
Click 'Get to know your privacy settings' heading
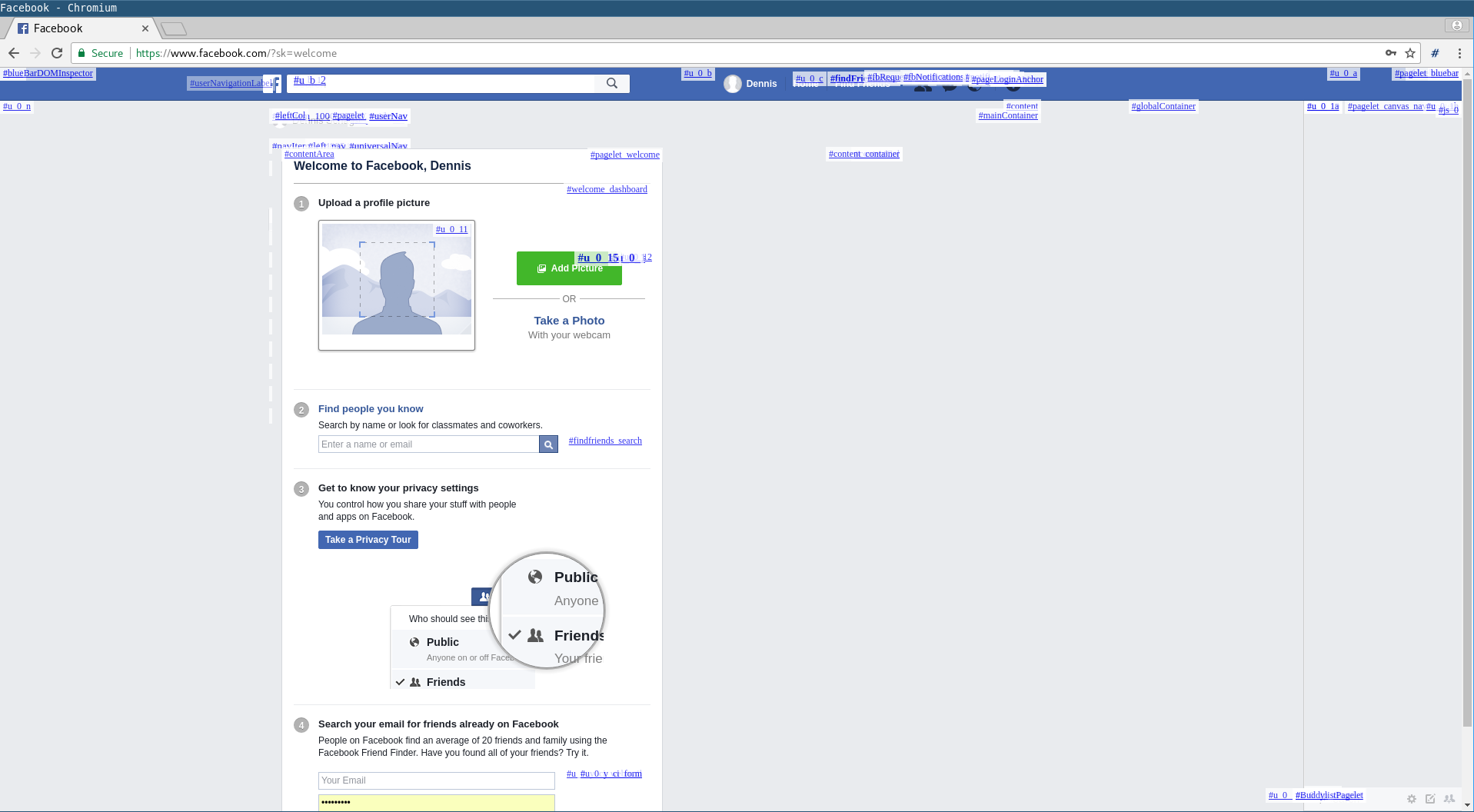click(398, 488)
